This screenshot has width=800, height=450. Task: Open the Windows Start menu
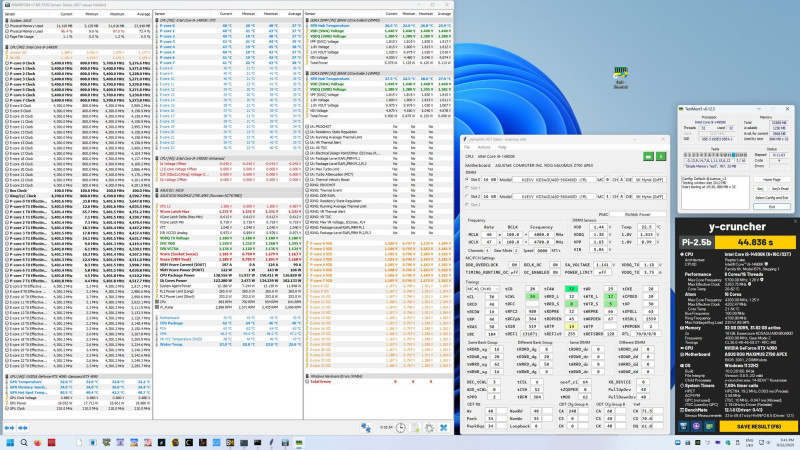[x=10, y=443]
